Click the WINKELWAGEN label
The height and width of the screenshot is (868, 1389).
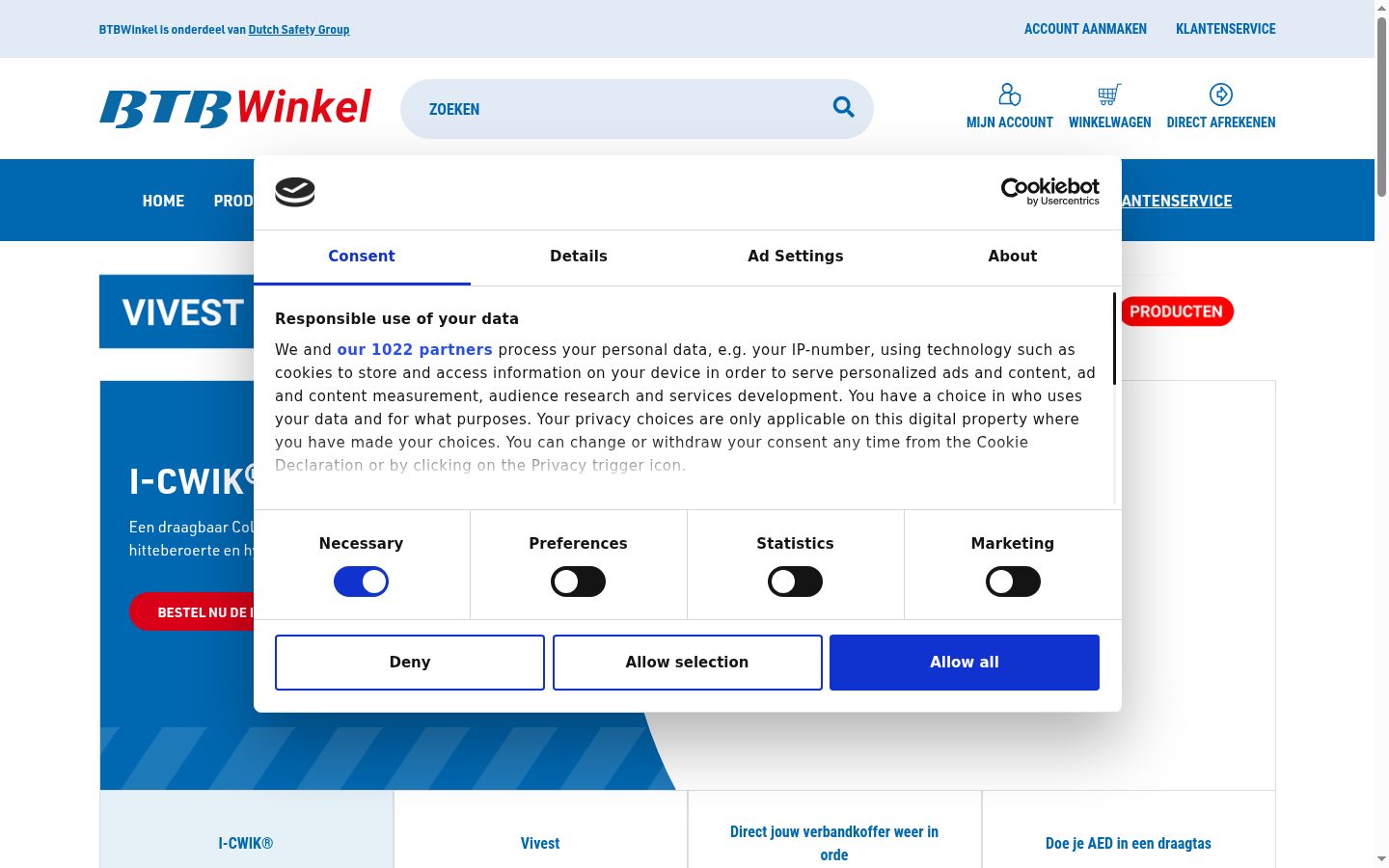(x=1109, y=122)
